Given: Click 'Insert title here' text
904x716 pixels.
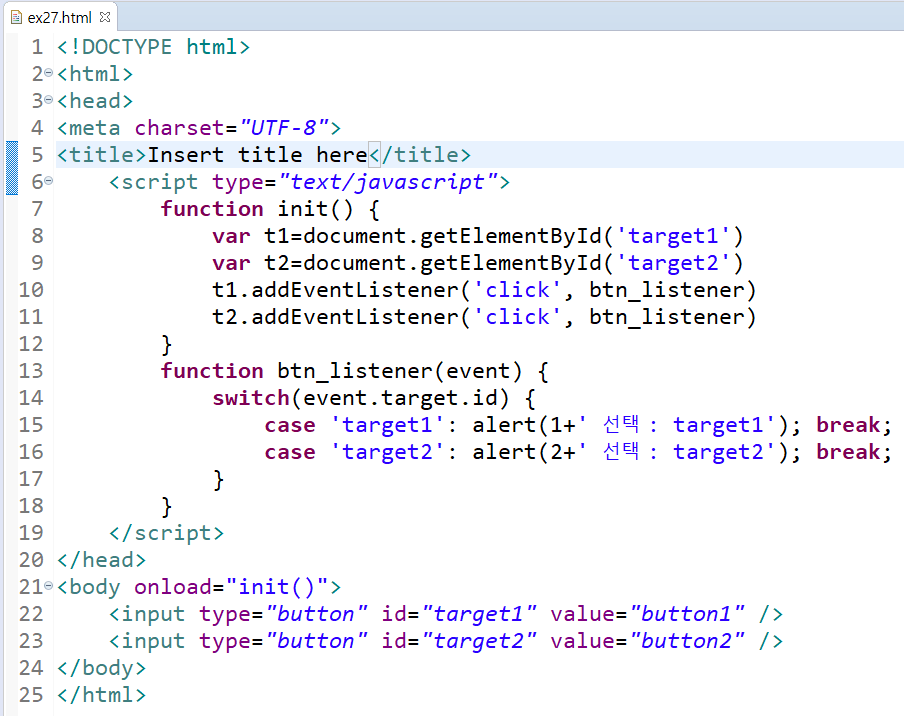Looking at the screenshot, I should point(258,154).
